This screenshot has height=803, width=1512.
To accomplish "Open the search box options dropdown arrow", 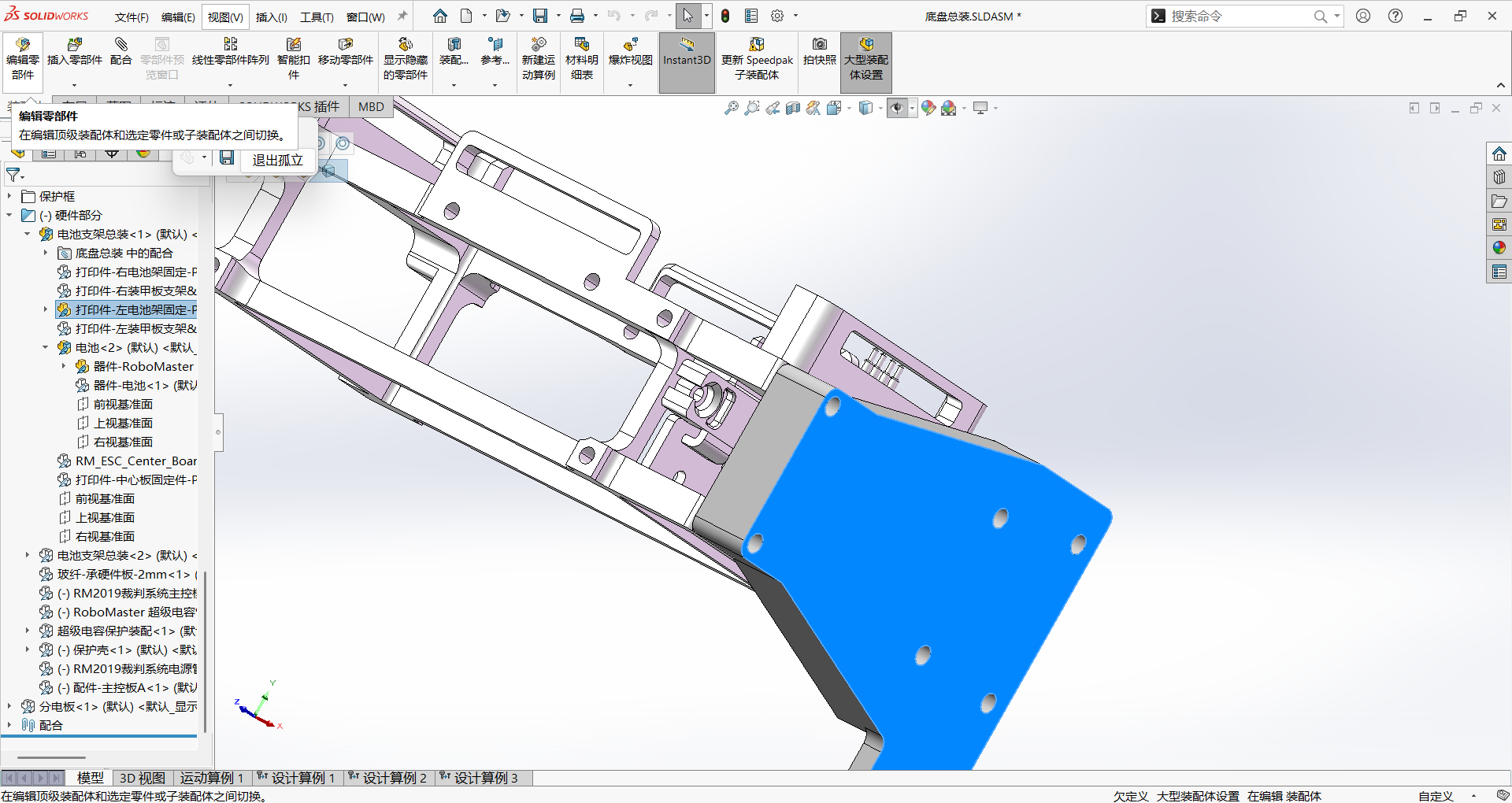I will (1336, 16).
